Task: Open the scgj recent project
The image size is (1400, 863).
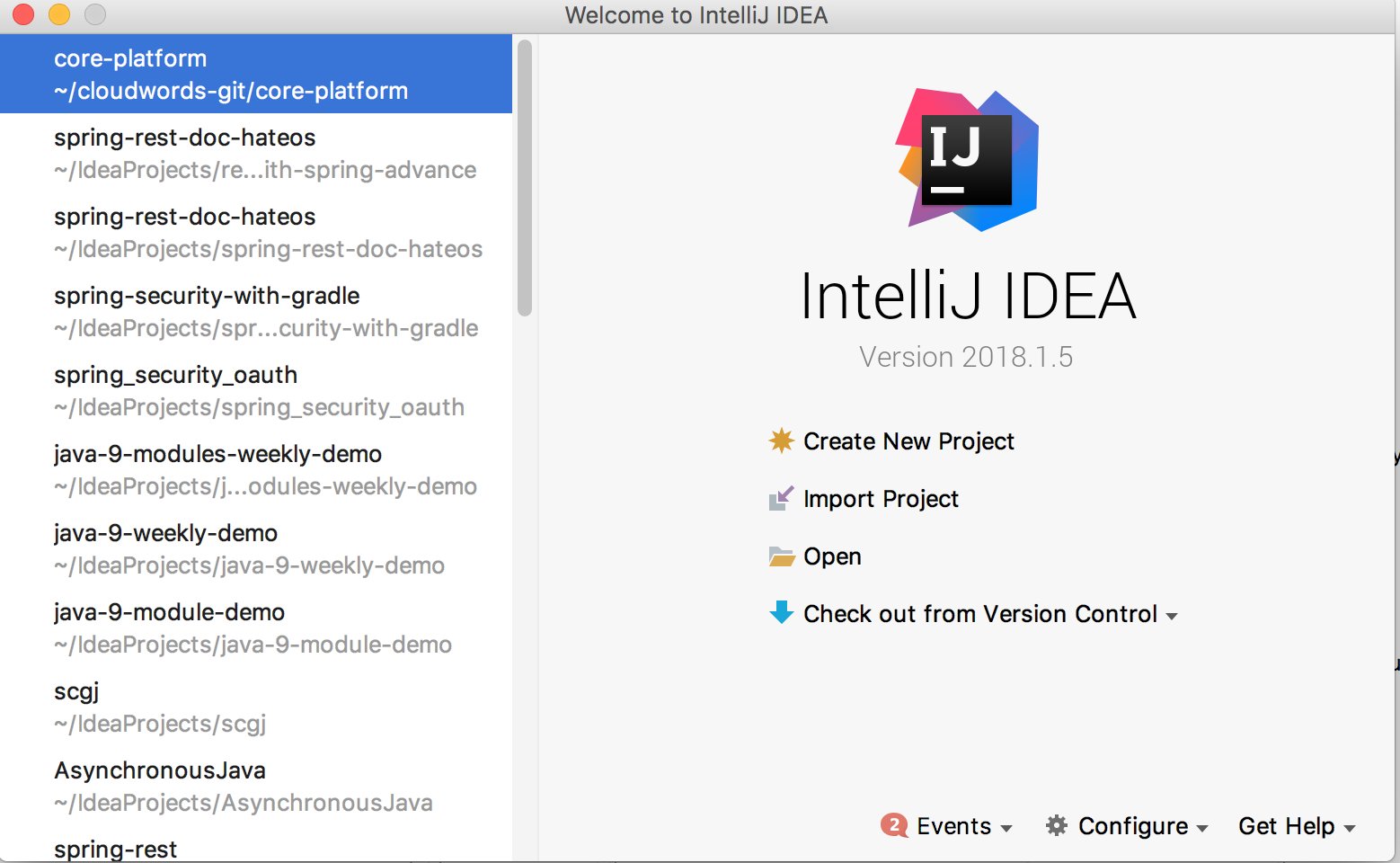Action: pyautogui.click(x=256, y=707)
